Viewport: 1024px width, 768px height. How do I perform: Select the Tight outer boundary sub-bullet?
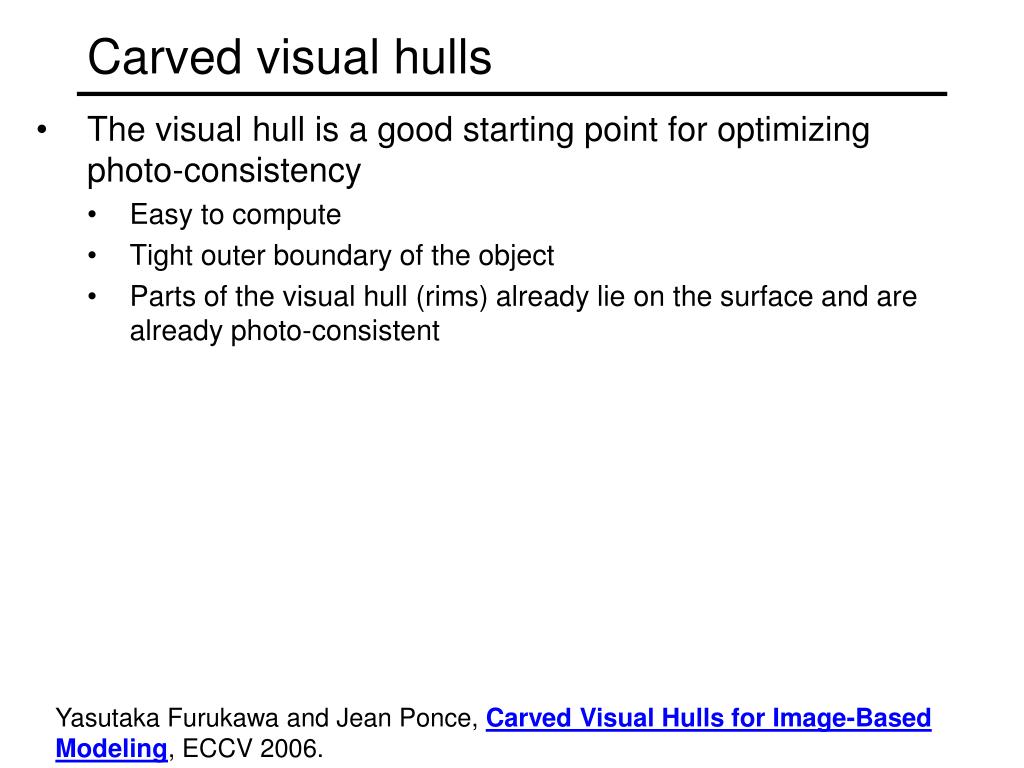(342, 255)
